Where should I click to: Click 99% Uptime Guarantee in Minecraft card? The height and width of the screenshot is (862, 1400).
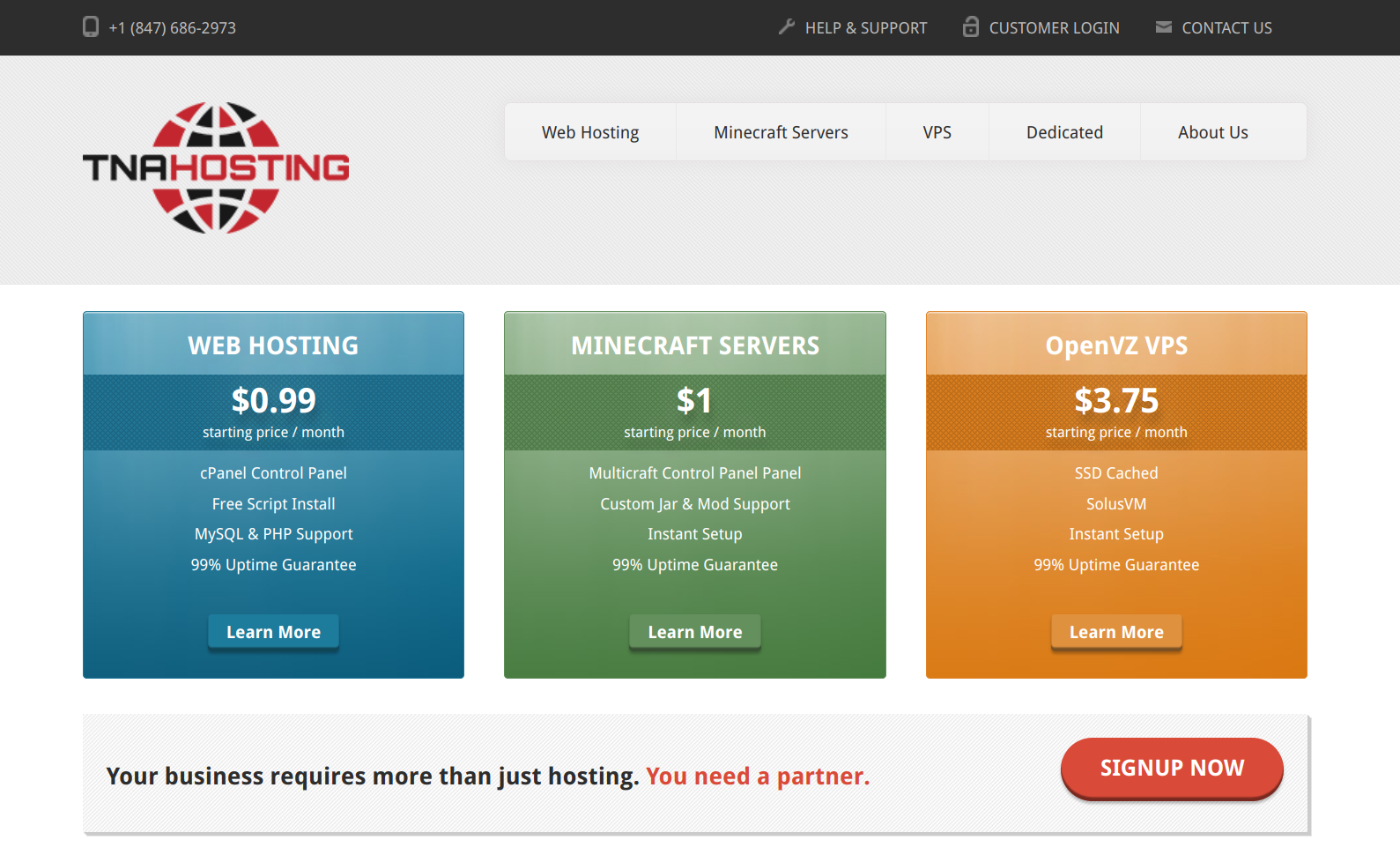click(695, 565)
